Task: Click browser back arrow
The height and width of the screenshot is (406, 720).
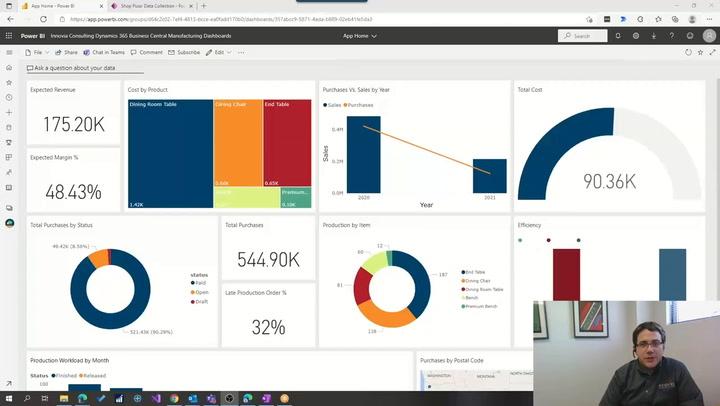Action: 11,19
